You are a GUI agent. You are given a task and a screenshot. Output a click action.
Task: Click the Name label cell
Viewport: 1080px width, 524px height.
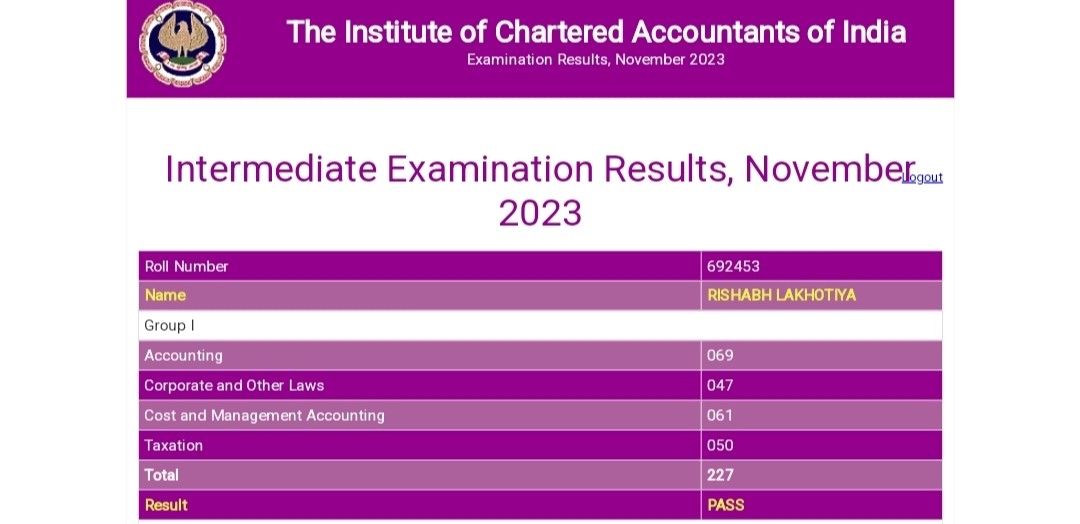pos(419,295)
